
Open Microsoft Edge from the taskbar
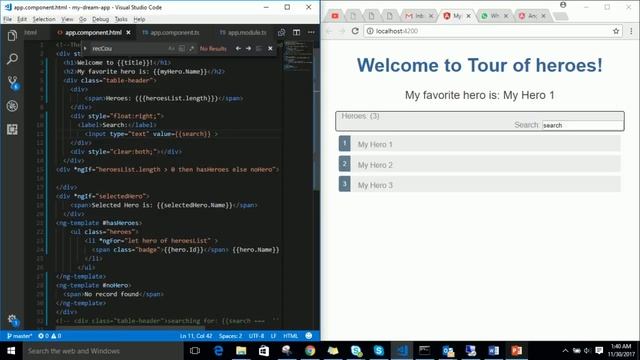click(x=218, y=351)
